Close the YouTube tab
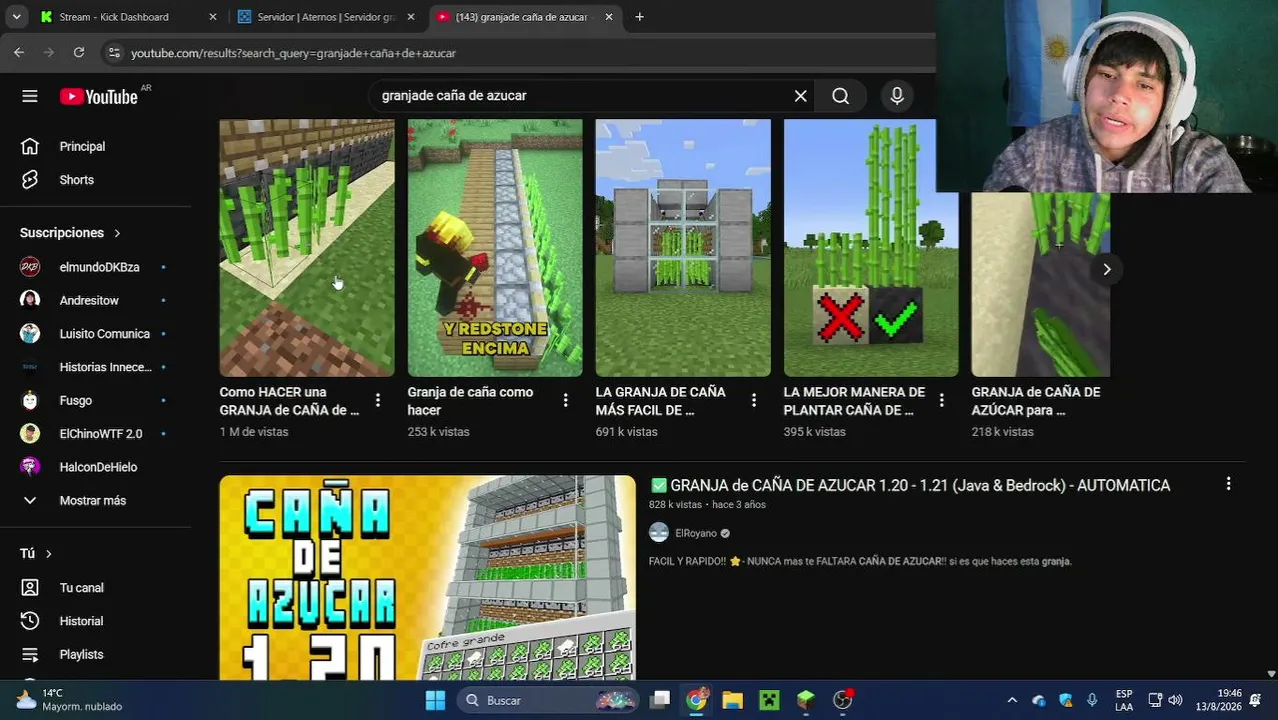This screenshot has height=720, width=1278. 608,17
